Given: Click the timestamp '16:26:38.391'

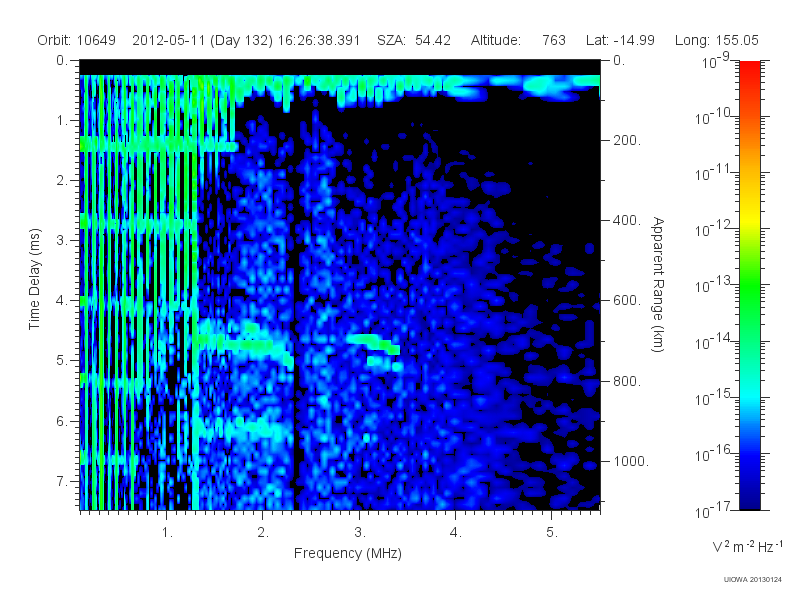Looking at the screenshot, I should [x=319, y=40].
